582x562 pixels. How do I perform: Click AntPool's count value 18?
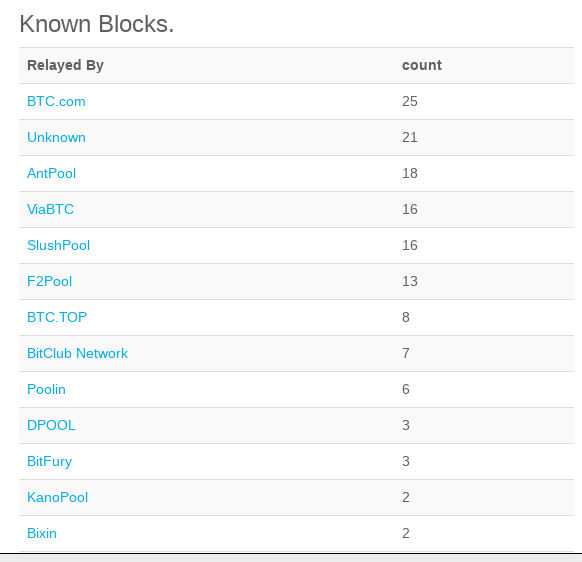tap(410, 173)
